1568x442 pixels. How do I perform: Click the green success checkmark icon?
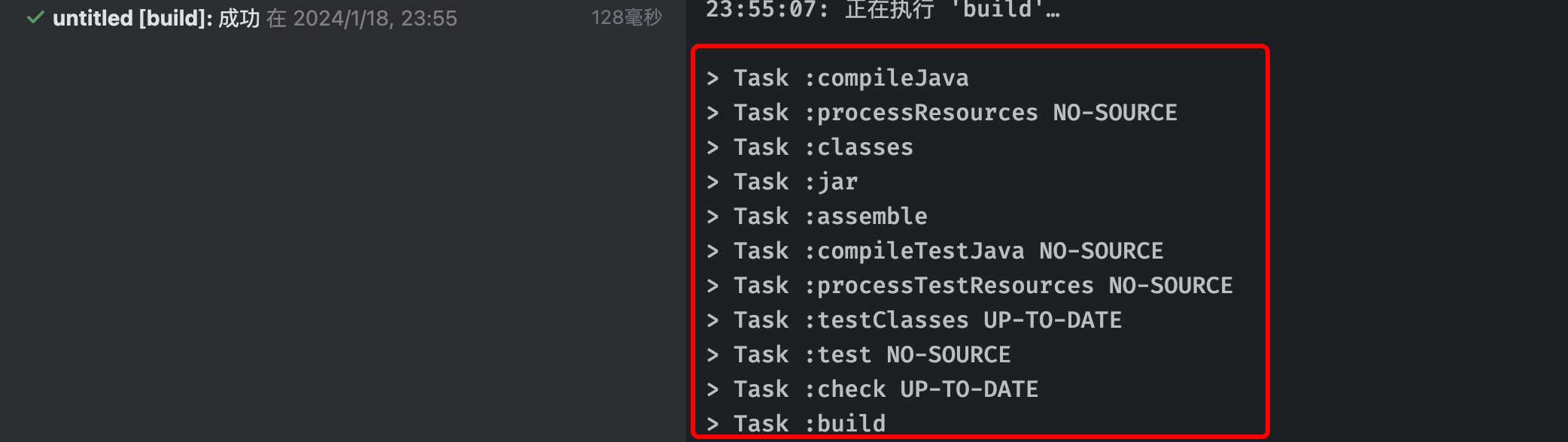click(x=35, y=18)
